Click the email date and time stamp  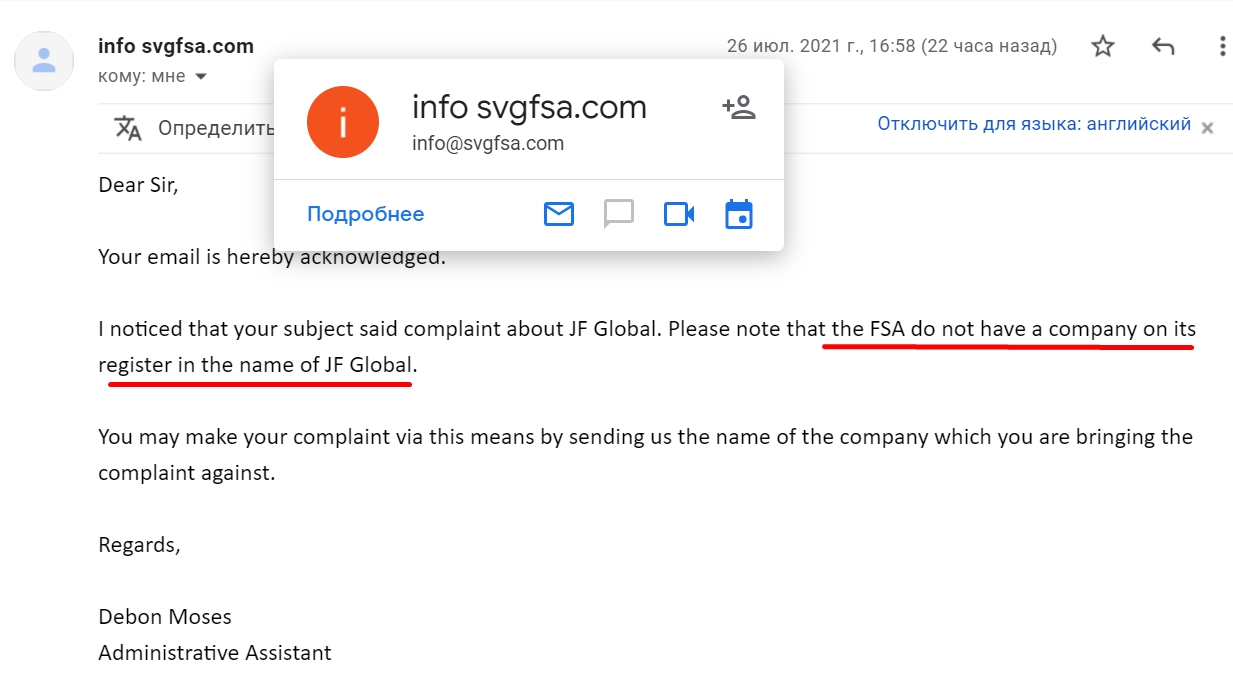(x=892, y=46)
